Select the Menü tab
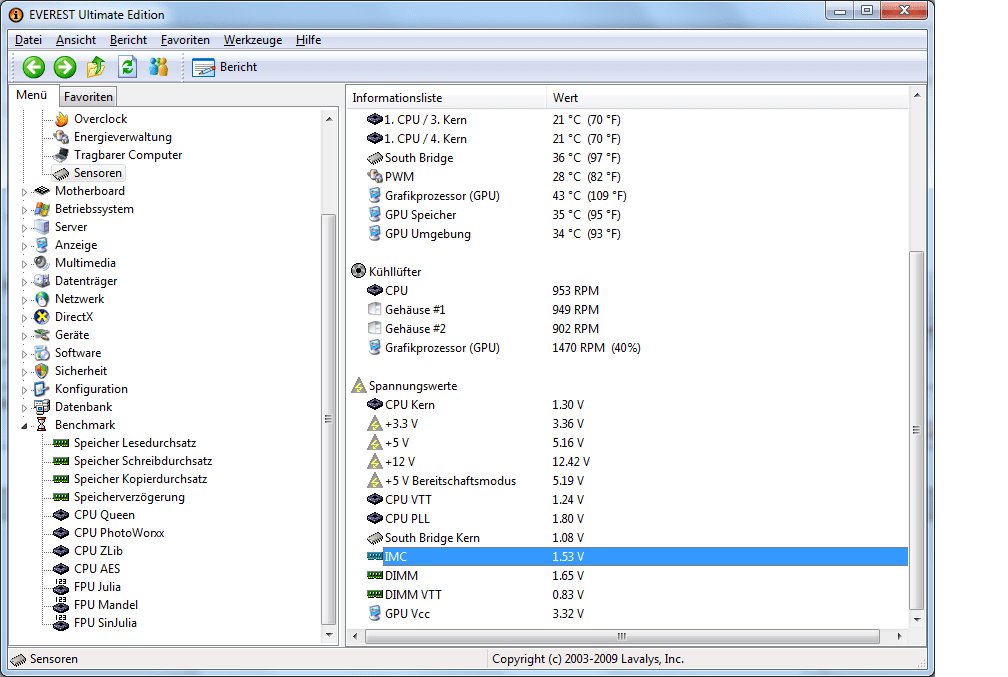This screenshot has height=677, width=1008. pos(32,95)
